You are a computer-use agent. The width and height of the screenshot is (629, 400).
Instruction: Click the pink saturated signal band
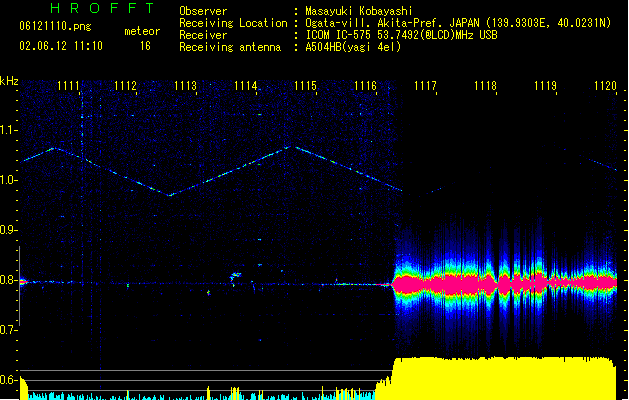[505, 283]
